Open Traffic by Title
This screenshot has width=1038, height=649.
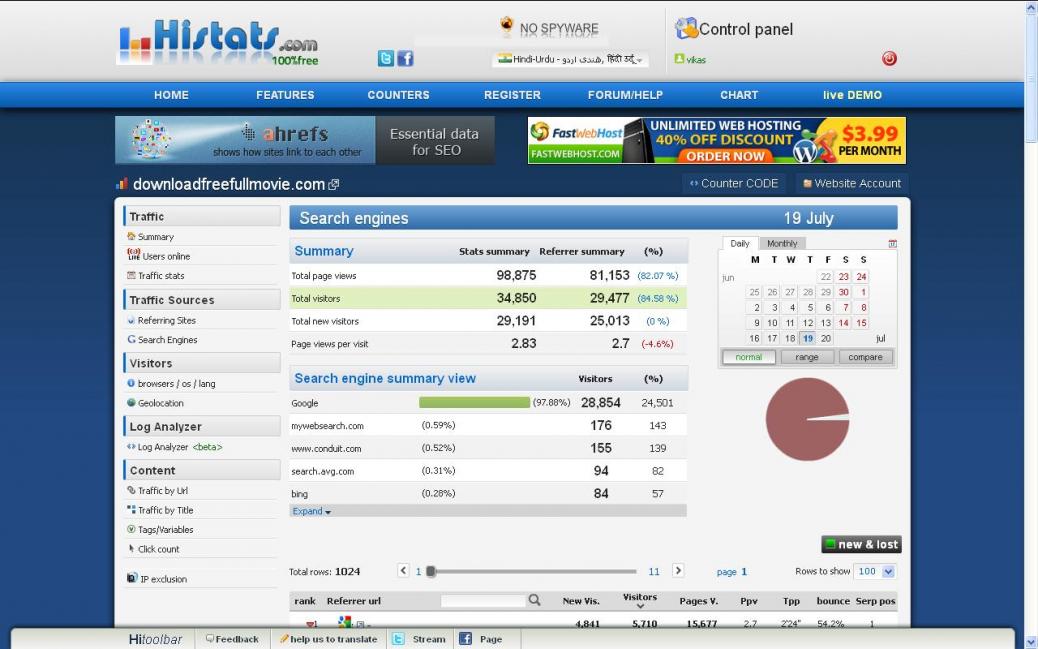[x=165, y=510]
